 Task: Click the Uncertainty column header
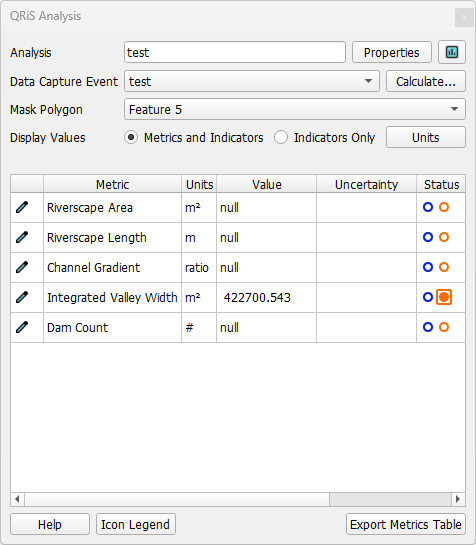click(x=366, y=184)
